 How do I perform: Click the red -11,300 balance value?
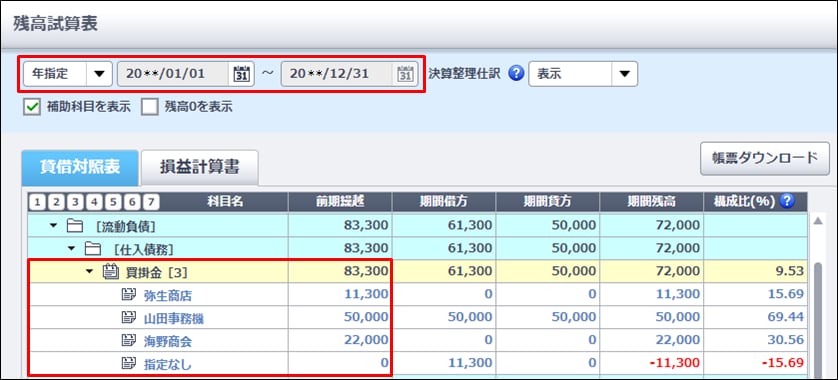pyautogui.click(x=673, y=363)
